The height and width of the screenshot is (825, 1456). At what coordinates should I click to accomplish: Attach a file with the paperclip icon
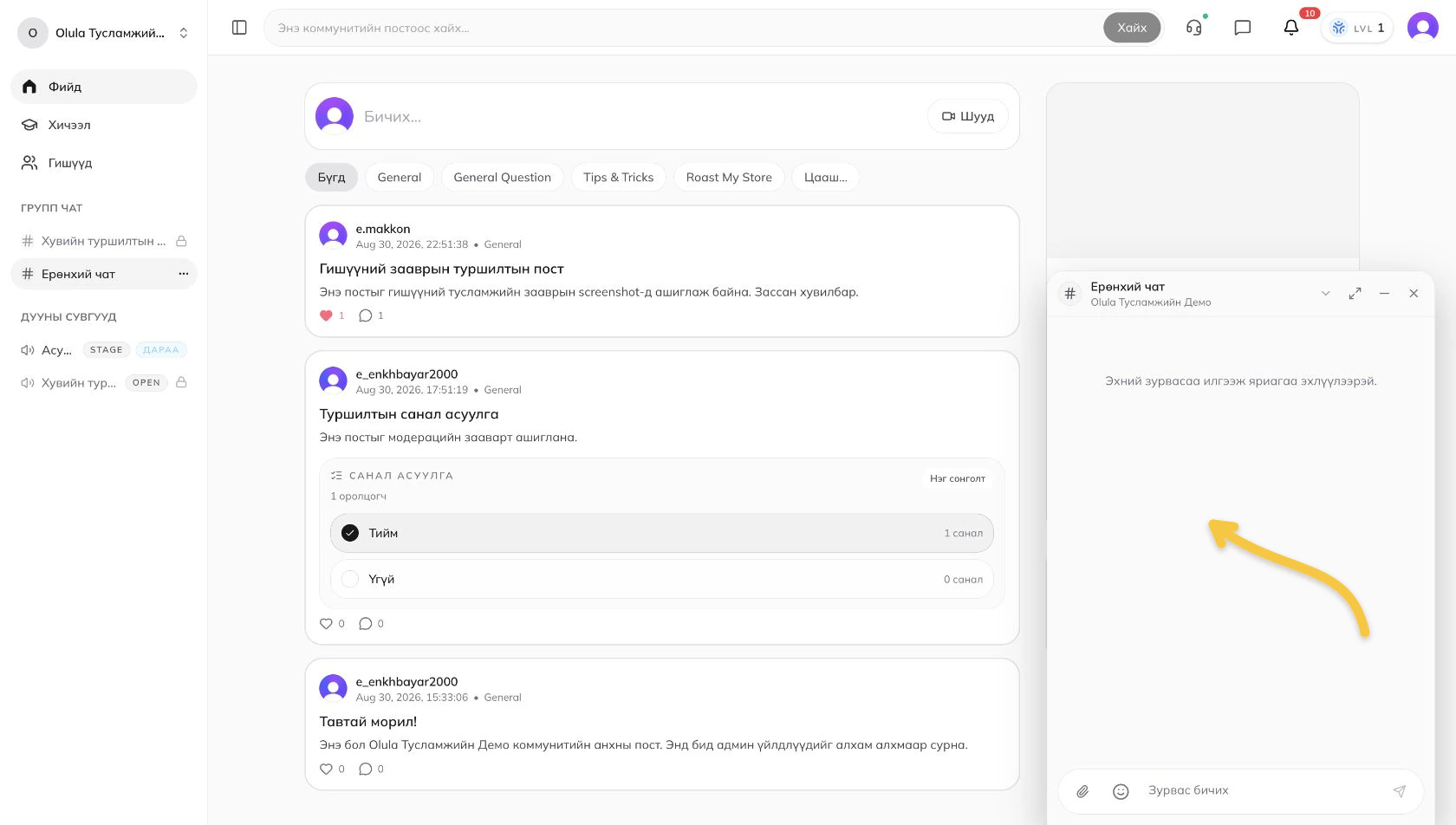coord(1082,791)
